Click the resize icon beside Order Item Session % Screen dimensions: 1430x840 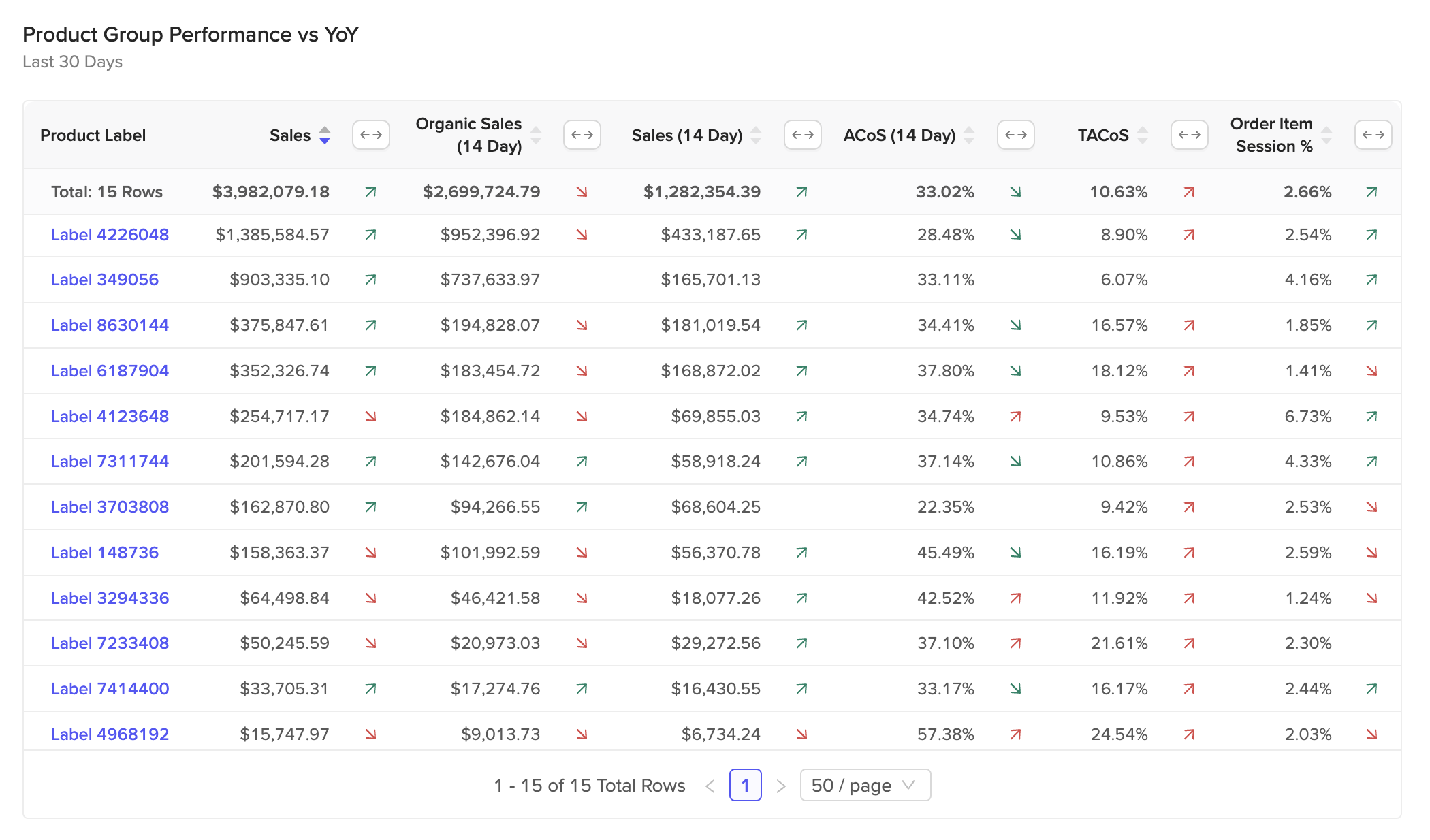coord(1373,135)
